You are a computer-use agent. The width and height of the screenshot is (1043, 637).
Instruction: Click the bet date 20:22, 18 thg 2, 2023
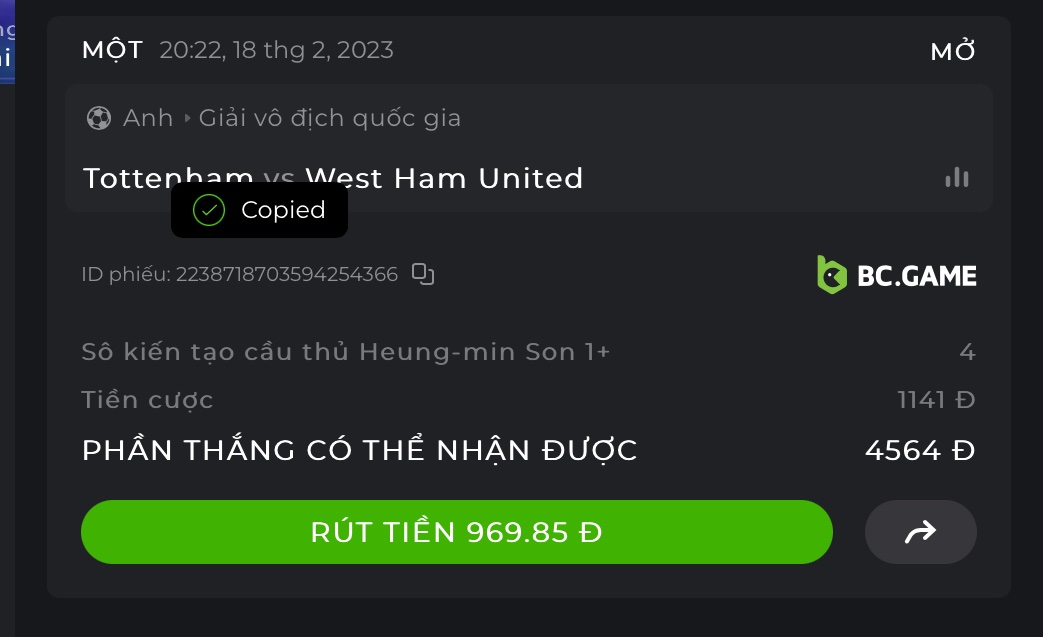[276, 50]
